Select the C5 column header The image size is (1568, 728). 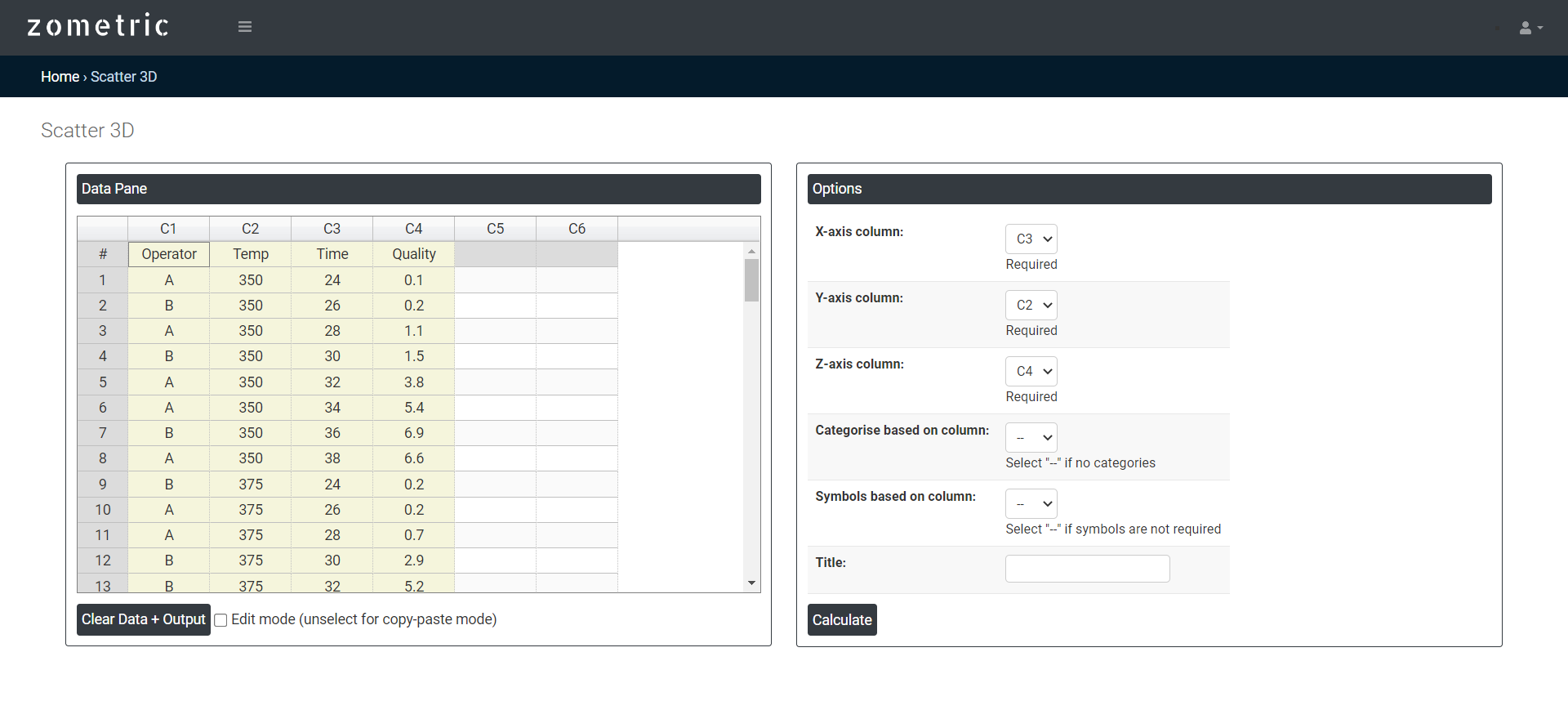495,229
